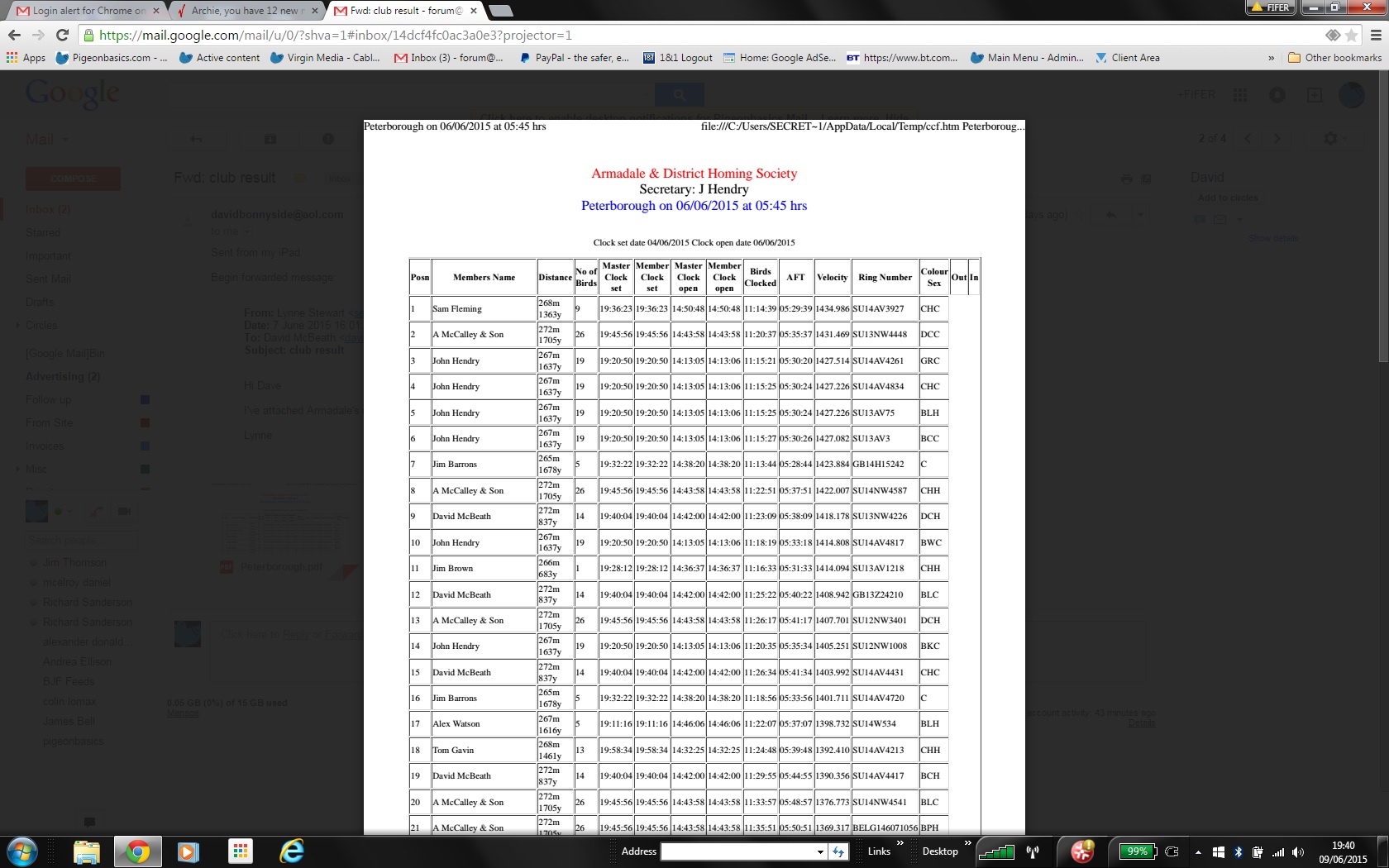This screenshot has height=868, width=1389.
Task: Click the Search people chat field
Action: [81, 541]
